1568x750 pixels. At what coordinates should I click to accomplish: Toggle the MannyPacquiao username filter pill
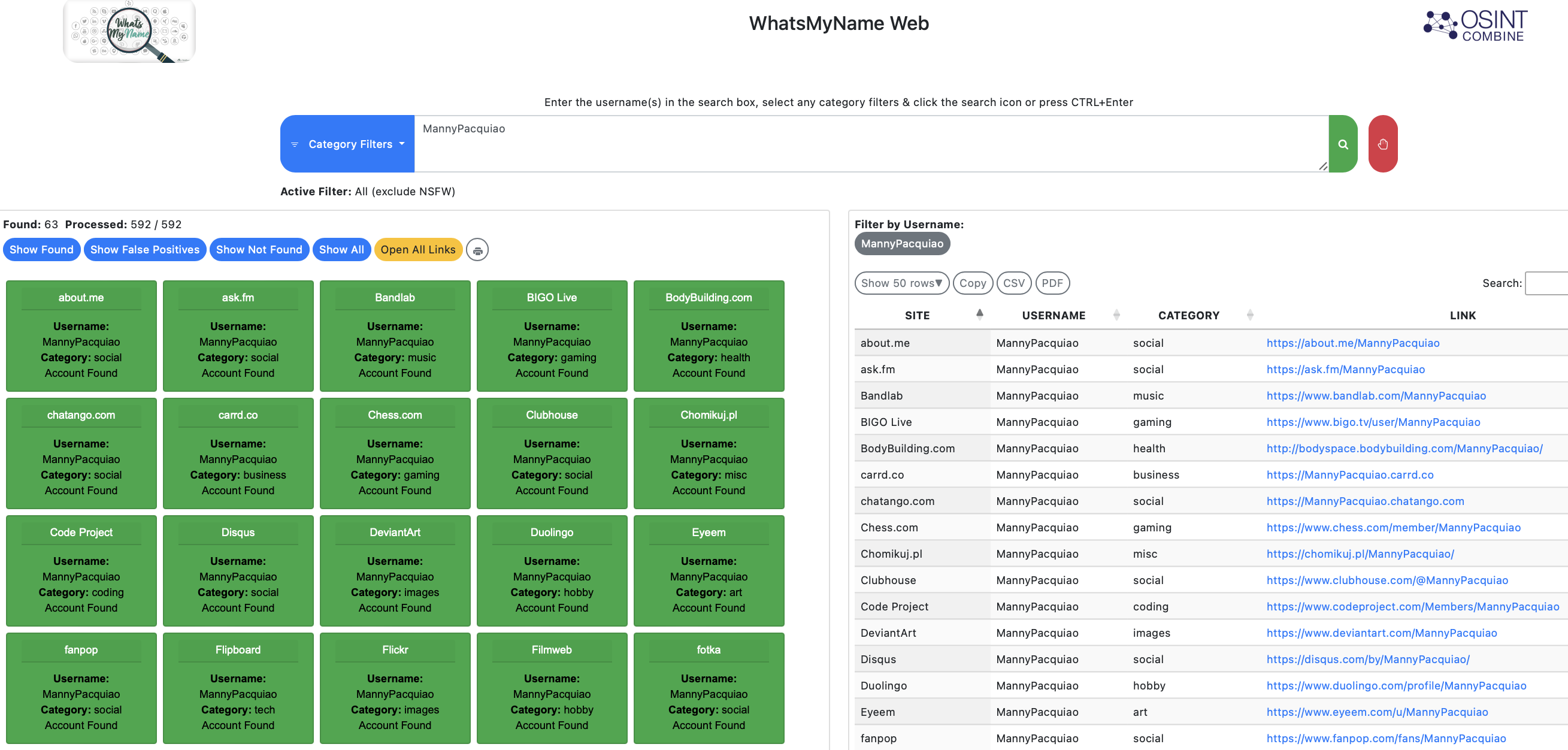pos(901,243)
